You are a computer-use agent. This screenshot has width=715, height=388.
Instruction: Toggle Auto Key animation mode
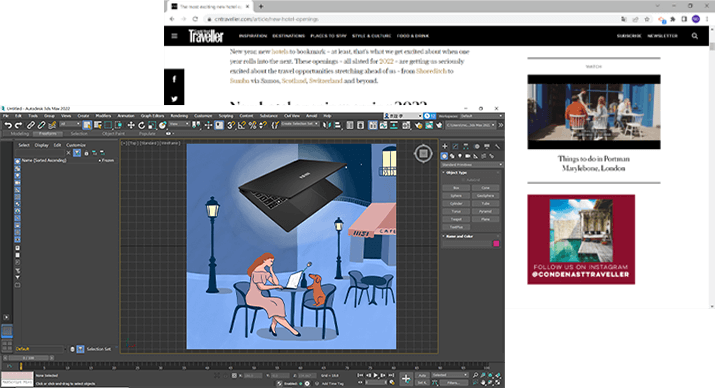[422, 375]
